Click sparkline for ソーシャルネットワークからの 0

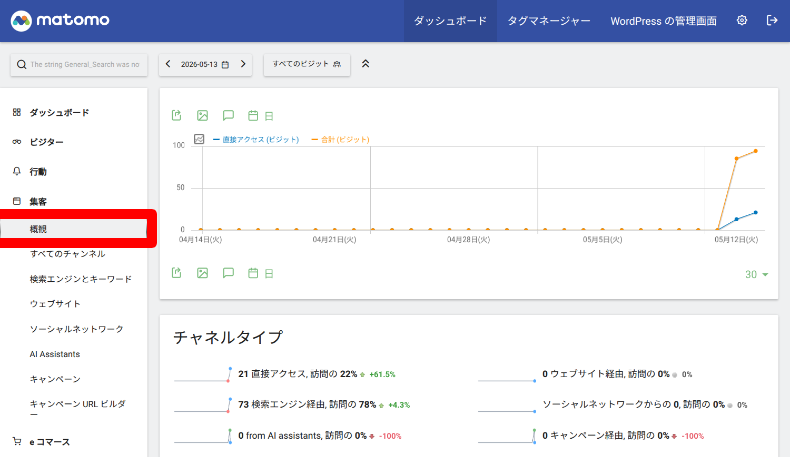(507, 406)
